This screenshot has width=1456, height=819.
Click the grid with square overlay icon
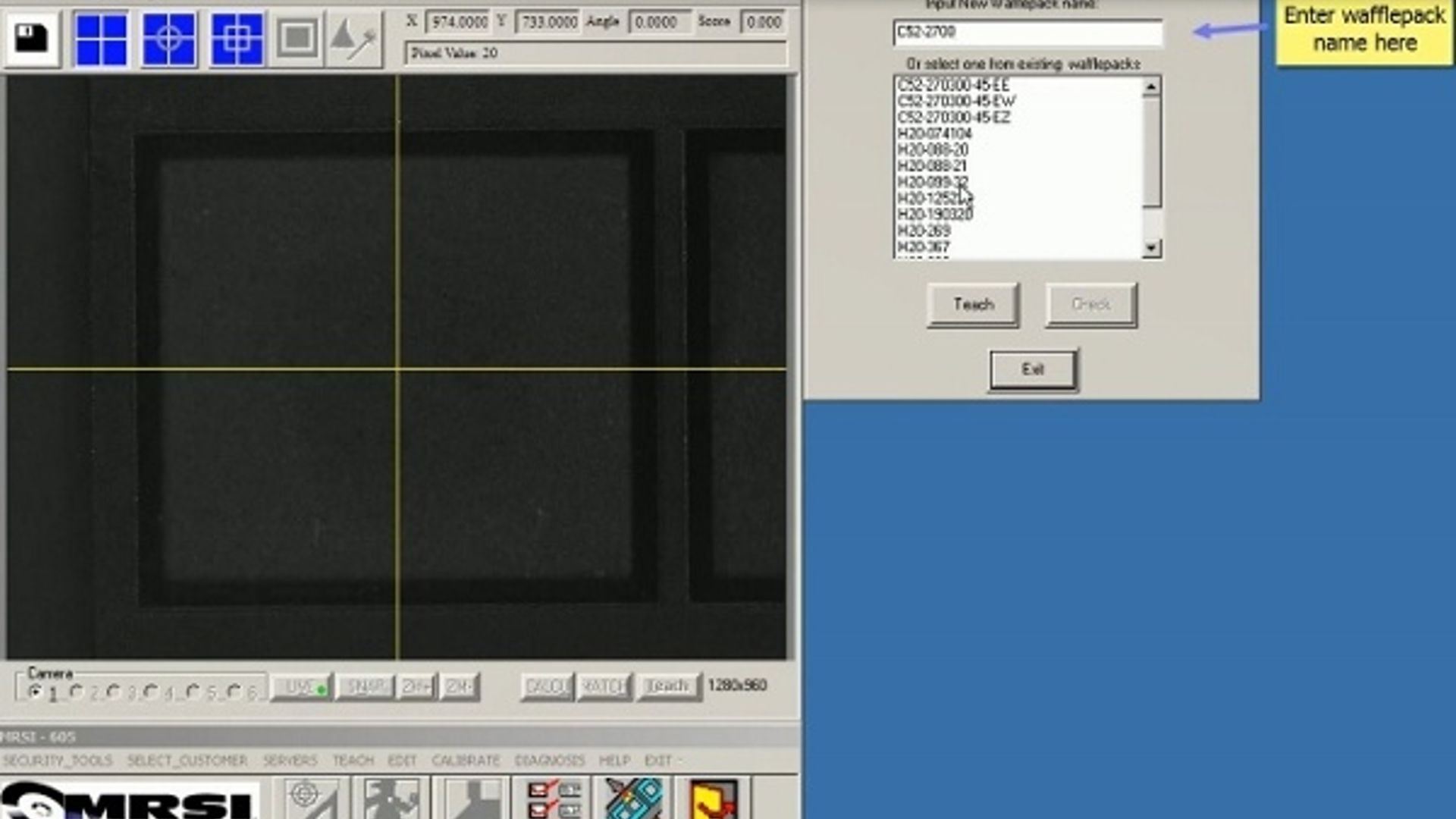236,39
